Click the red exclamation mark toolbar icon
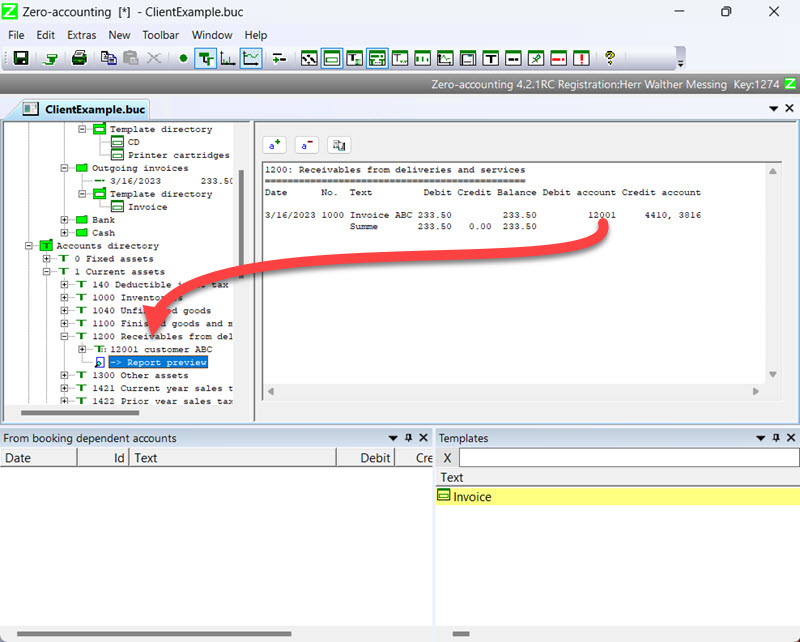800x642 pixels. (581, 58)
